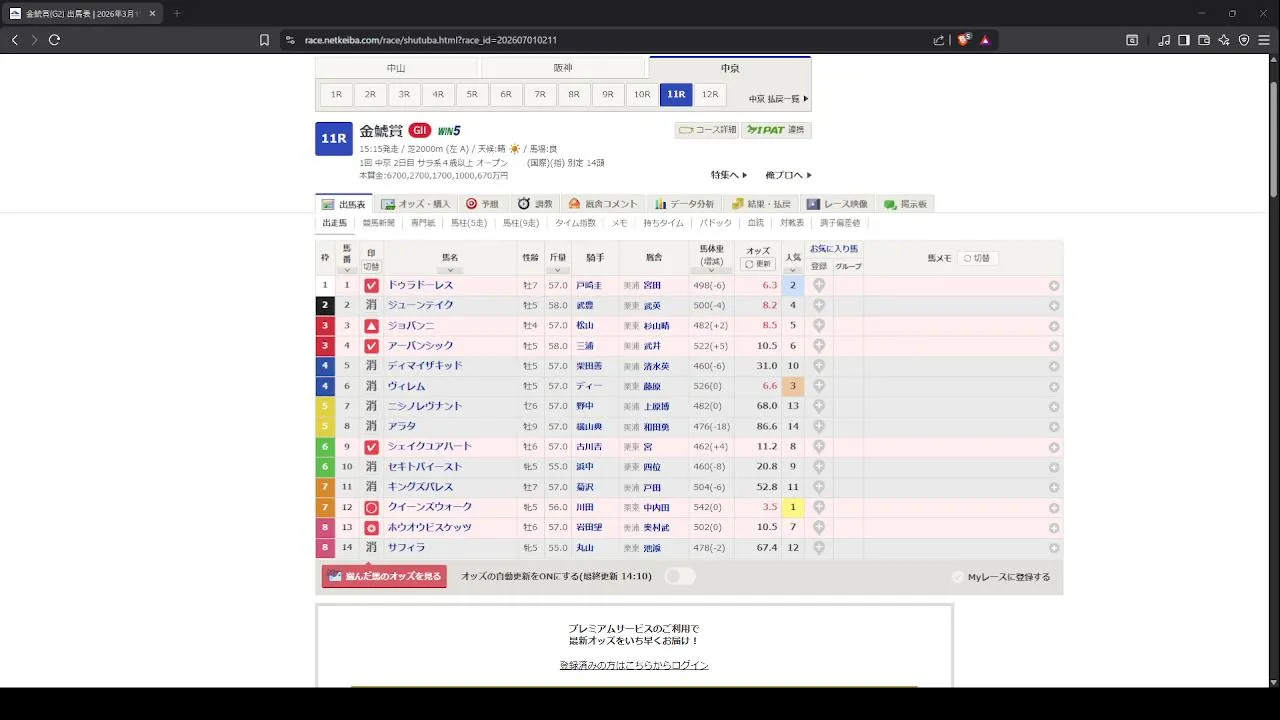Switch to the レース映像 tab
This screenshot has height=720, width=1280.
tap(838, 204)
